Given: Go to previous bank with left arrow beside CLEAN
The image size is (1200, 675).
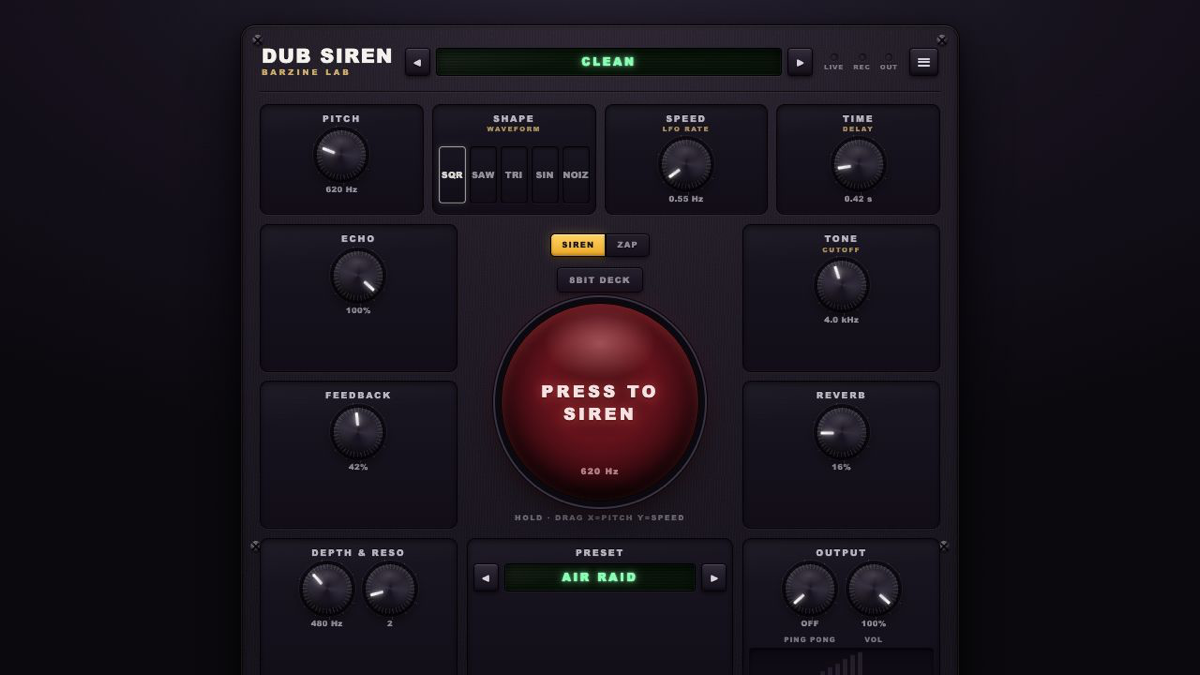Looking at the screenshot, I should (x=417, y=62).
